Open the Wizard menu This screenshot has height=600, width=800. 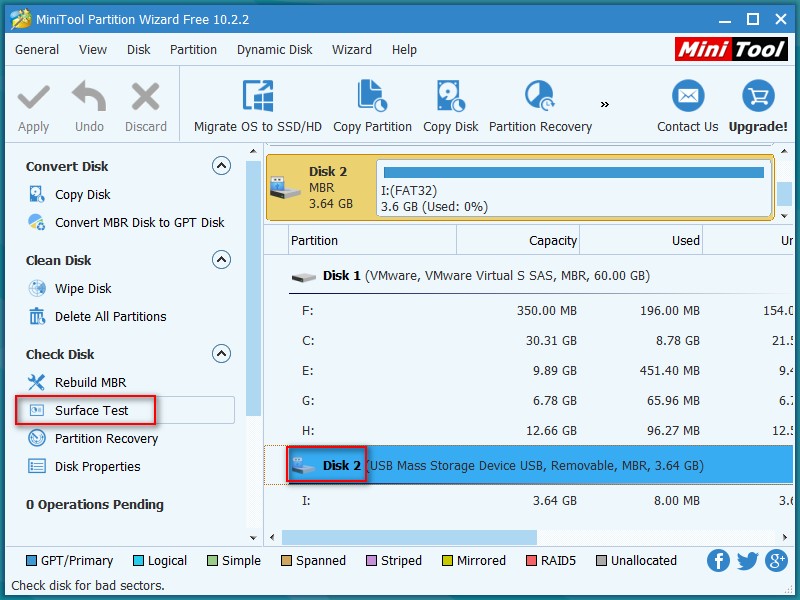pos(352,49)
